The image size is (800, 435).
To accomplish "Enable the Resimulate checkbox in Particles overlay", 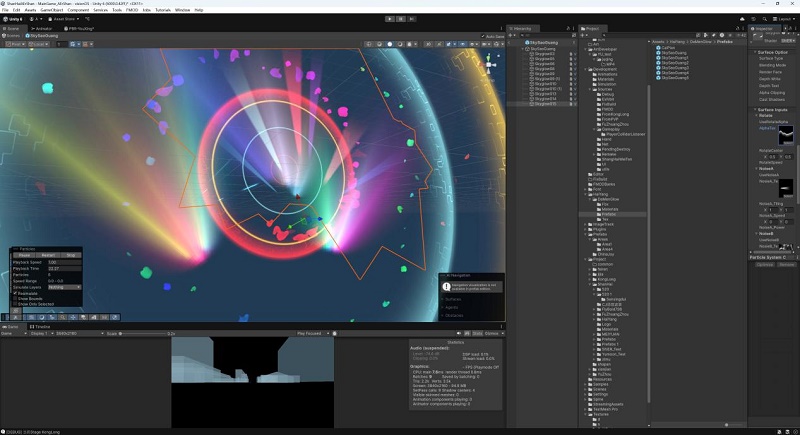I will (17, 293).
